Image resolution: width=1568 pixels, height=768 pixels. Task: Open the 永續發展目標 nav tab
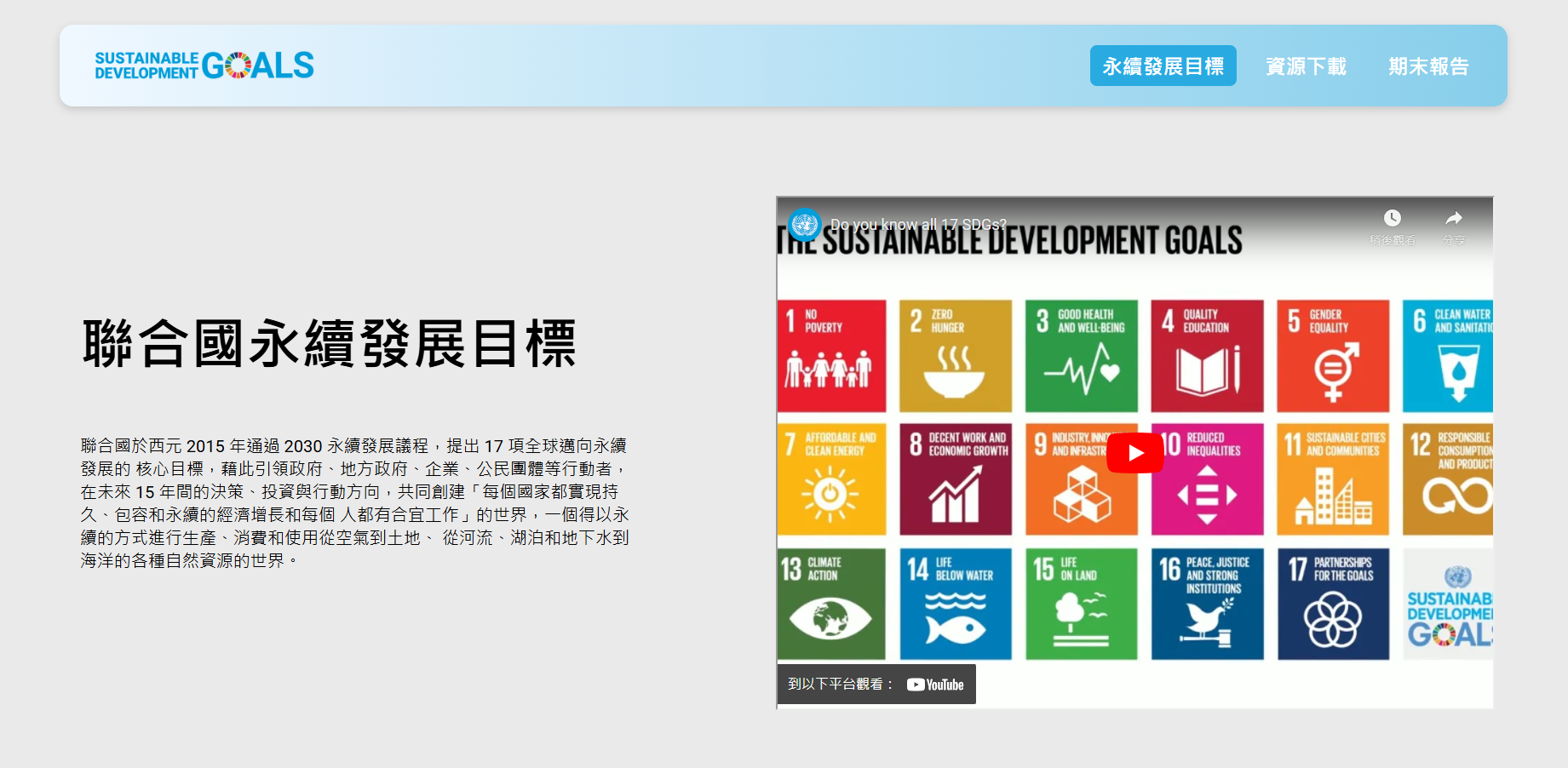[1163, 66]
